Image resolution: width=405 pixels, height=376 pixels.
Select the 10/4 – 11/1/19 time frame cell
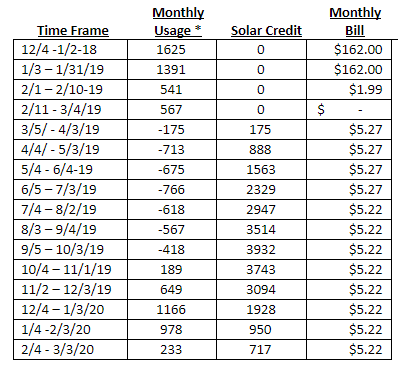(x=70, y=270)
